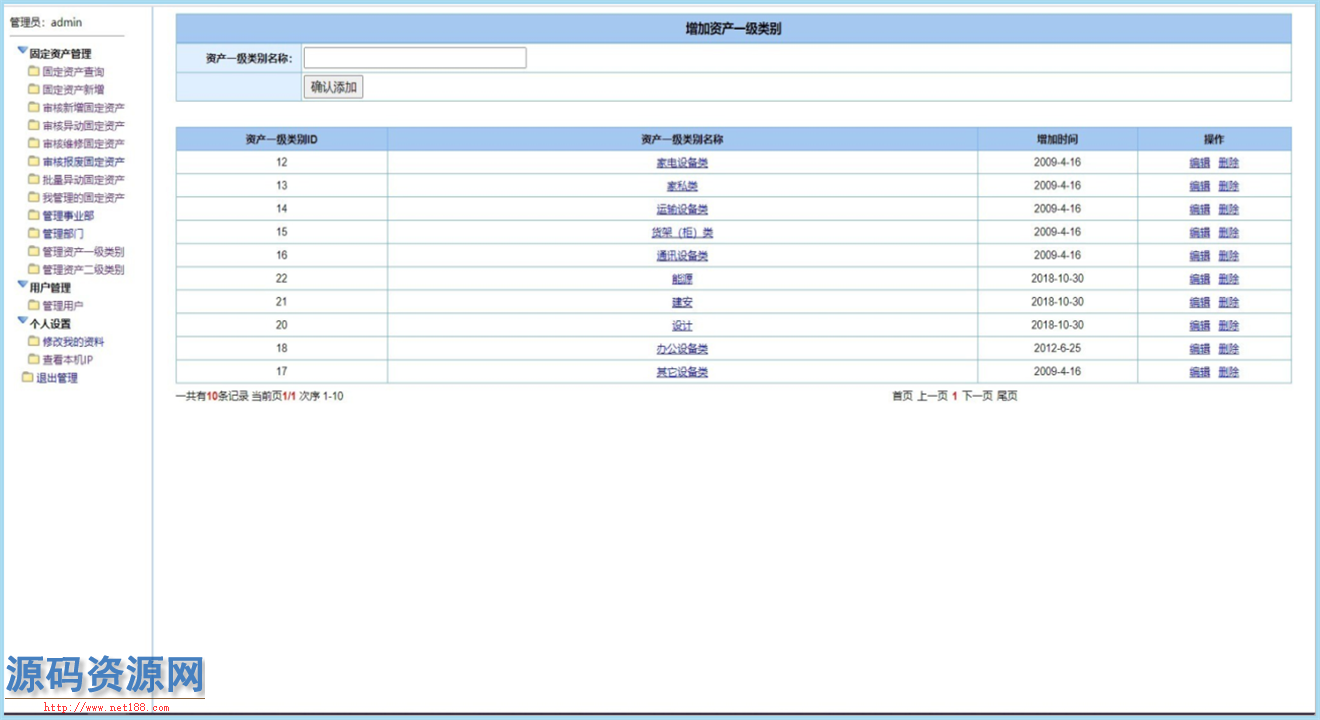This screenshot has width=1320, height=720.
Task: Open the 家电设备类 category link
Action: [682, 163]
